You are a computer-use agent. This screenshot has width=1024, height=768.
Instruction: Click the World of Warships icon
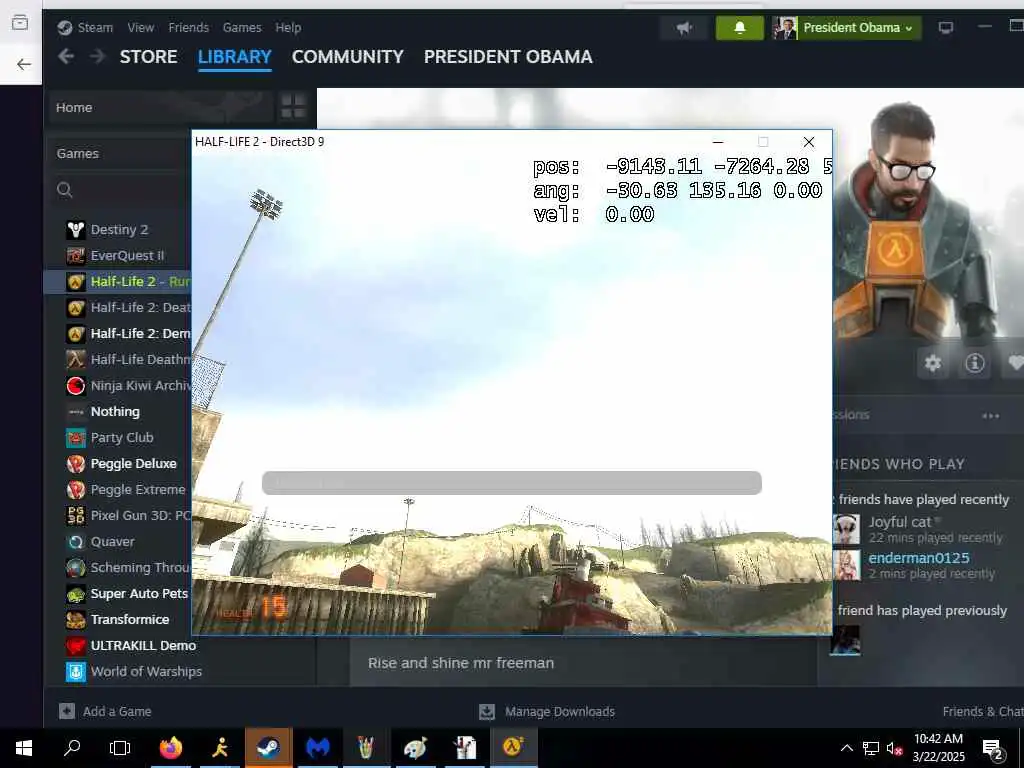click(76, 671)
